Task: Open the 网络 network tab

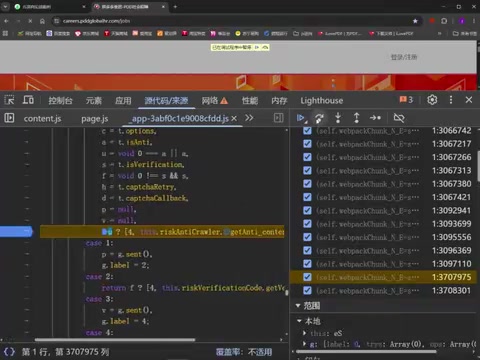Action: tap(215, 100)
